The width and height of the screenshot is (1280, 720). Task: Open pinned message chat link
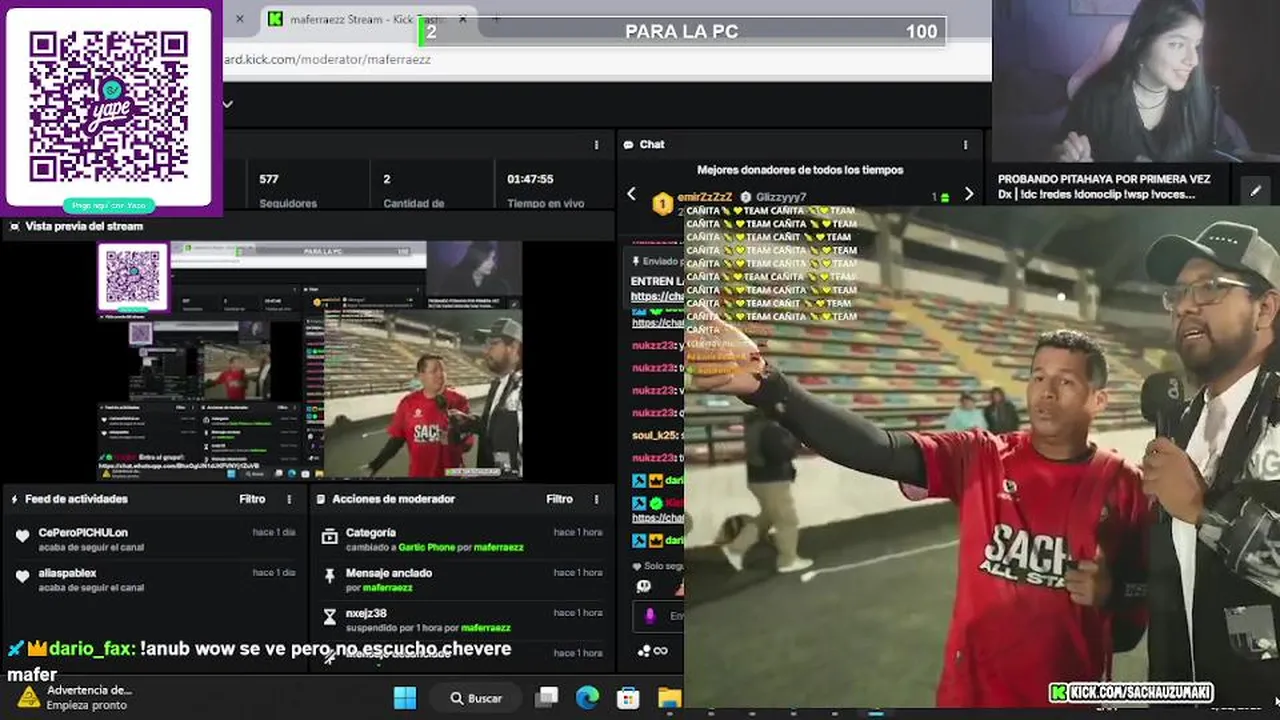point(657,297)
